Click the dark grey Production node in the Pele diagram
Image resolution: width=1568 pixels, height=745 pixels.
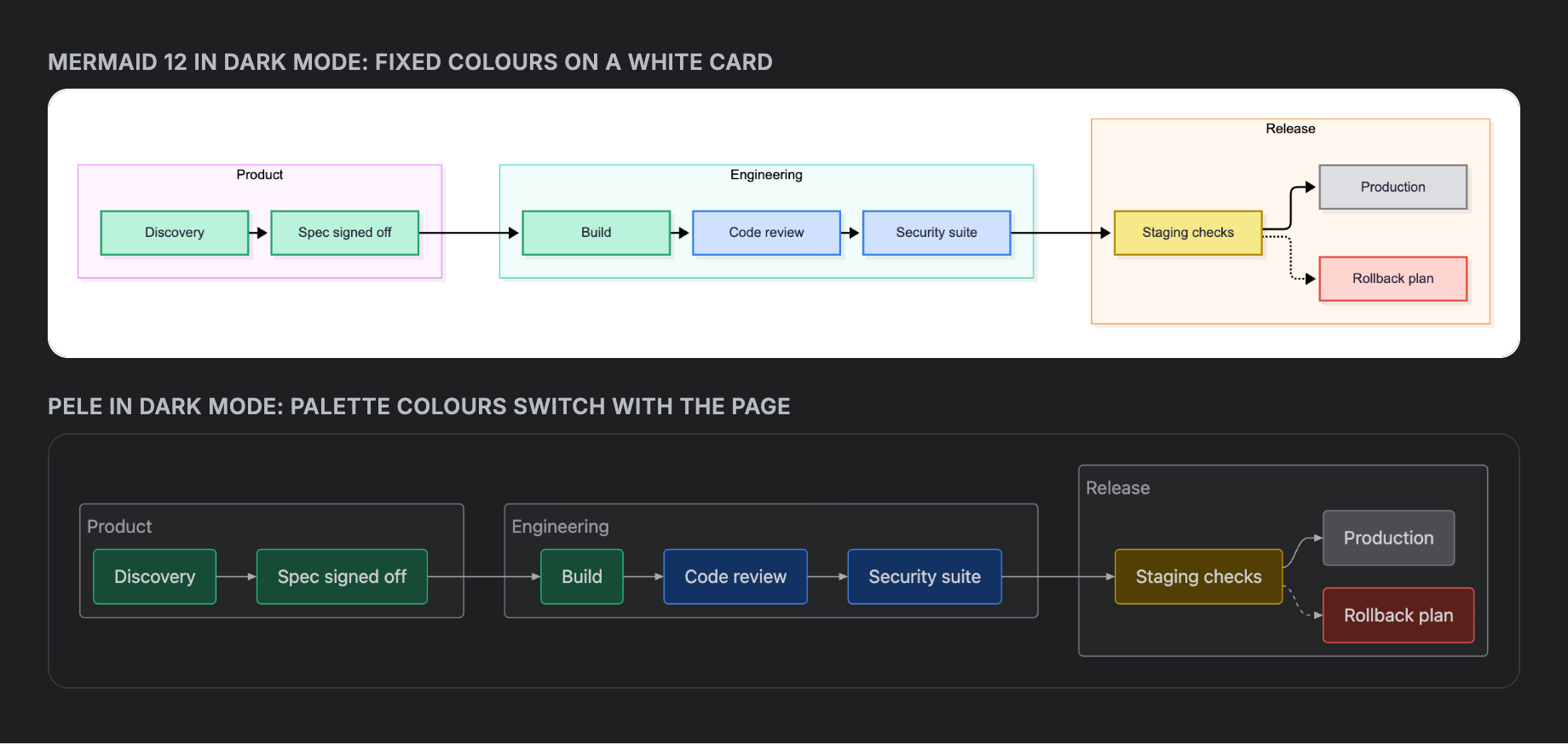(1389, 538)
